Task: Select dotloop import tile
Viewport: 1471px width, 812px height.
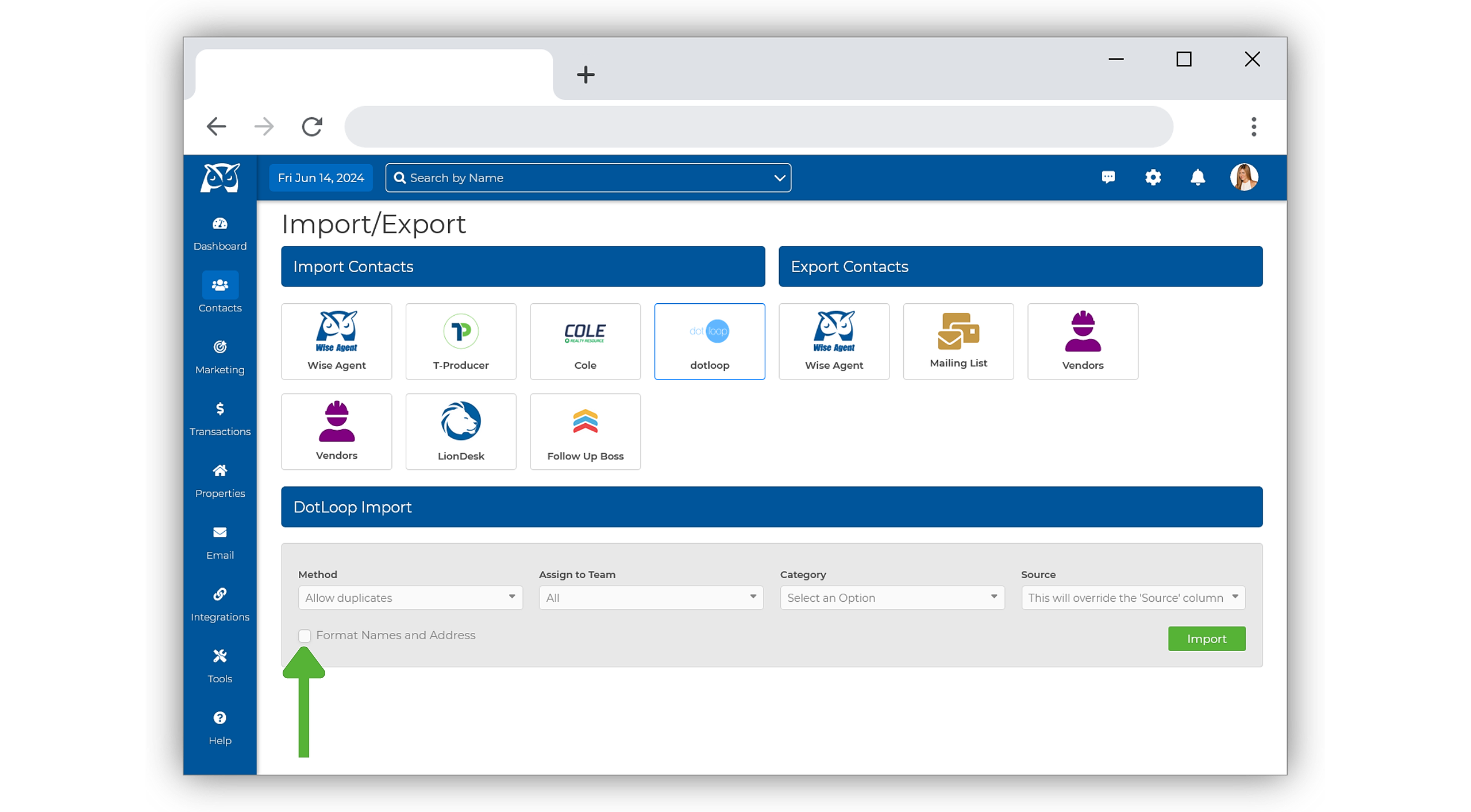Action: tap(710, 341)
